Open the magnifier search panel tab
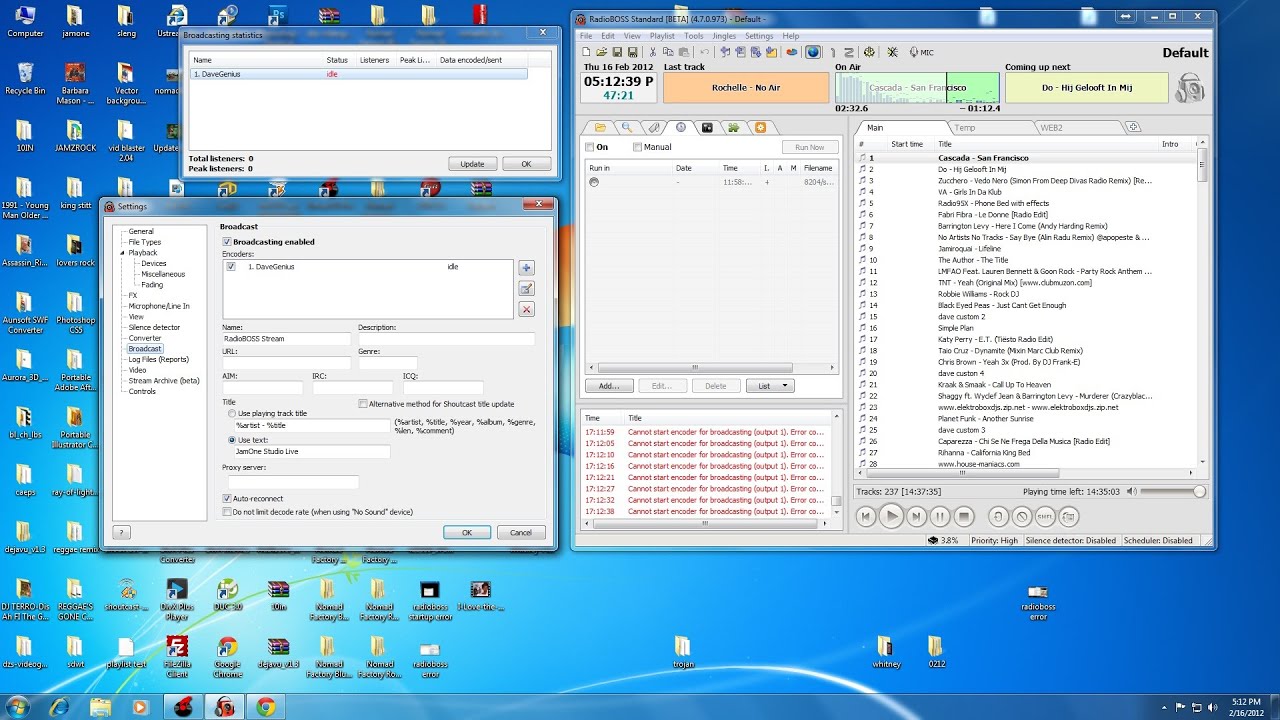This screenshot has width=1280, height=720. click(x=627, y=127)
